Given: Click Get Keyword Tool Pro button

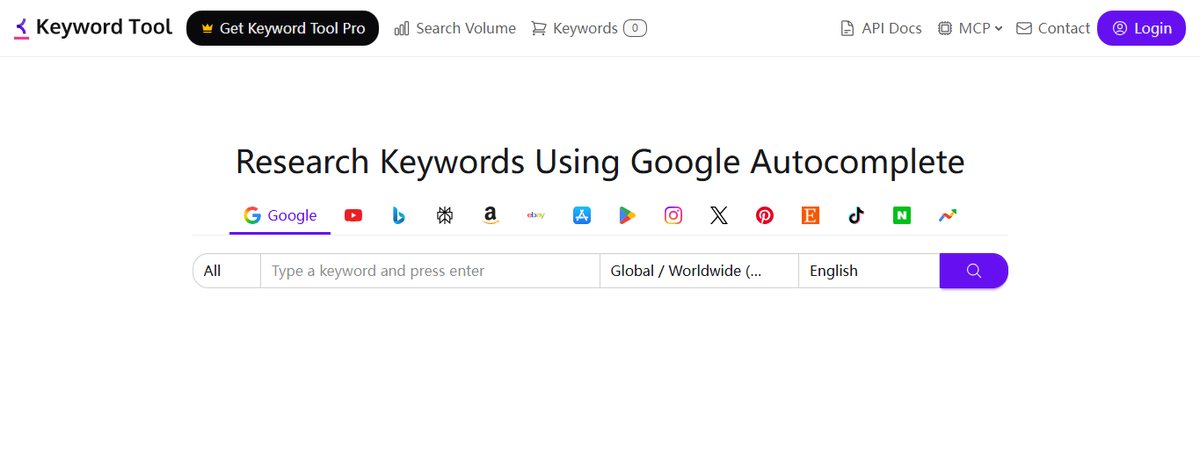Looking at the screenshot, I should [x=282, y=28].
